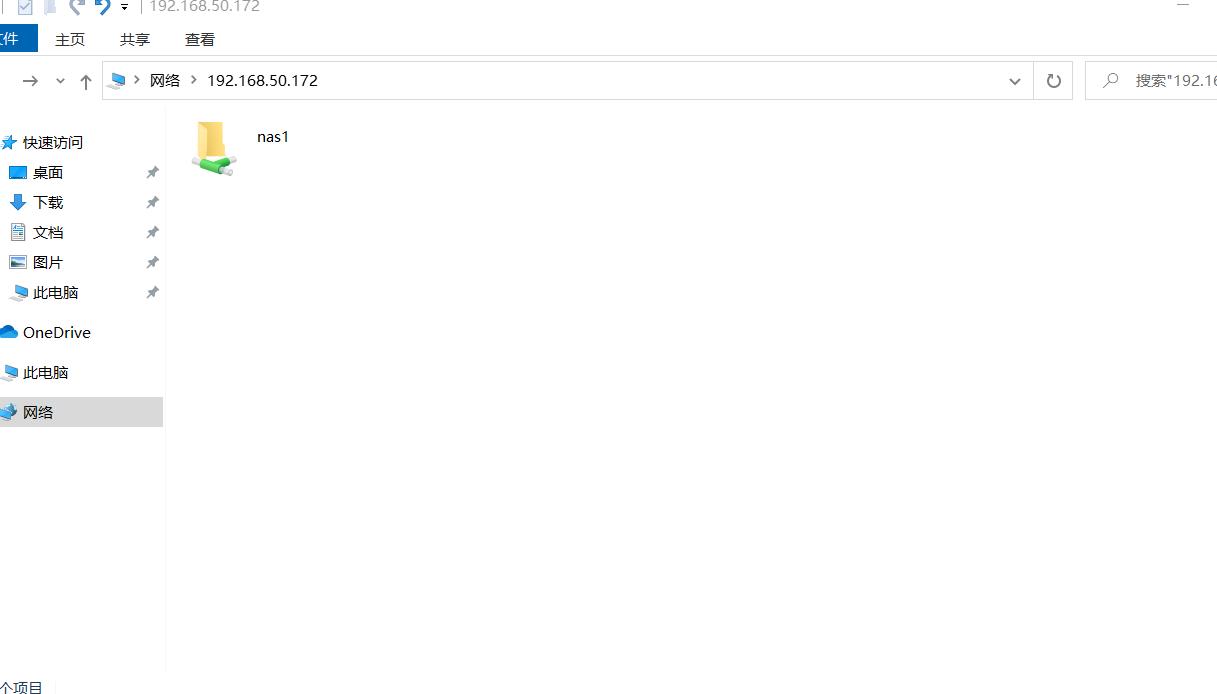Click the pin icon next to 下载
The image size is (1217, 694).
[152, 203]
